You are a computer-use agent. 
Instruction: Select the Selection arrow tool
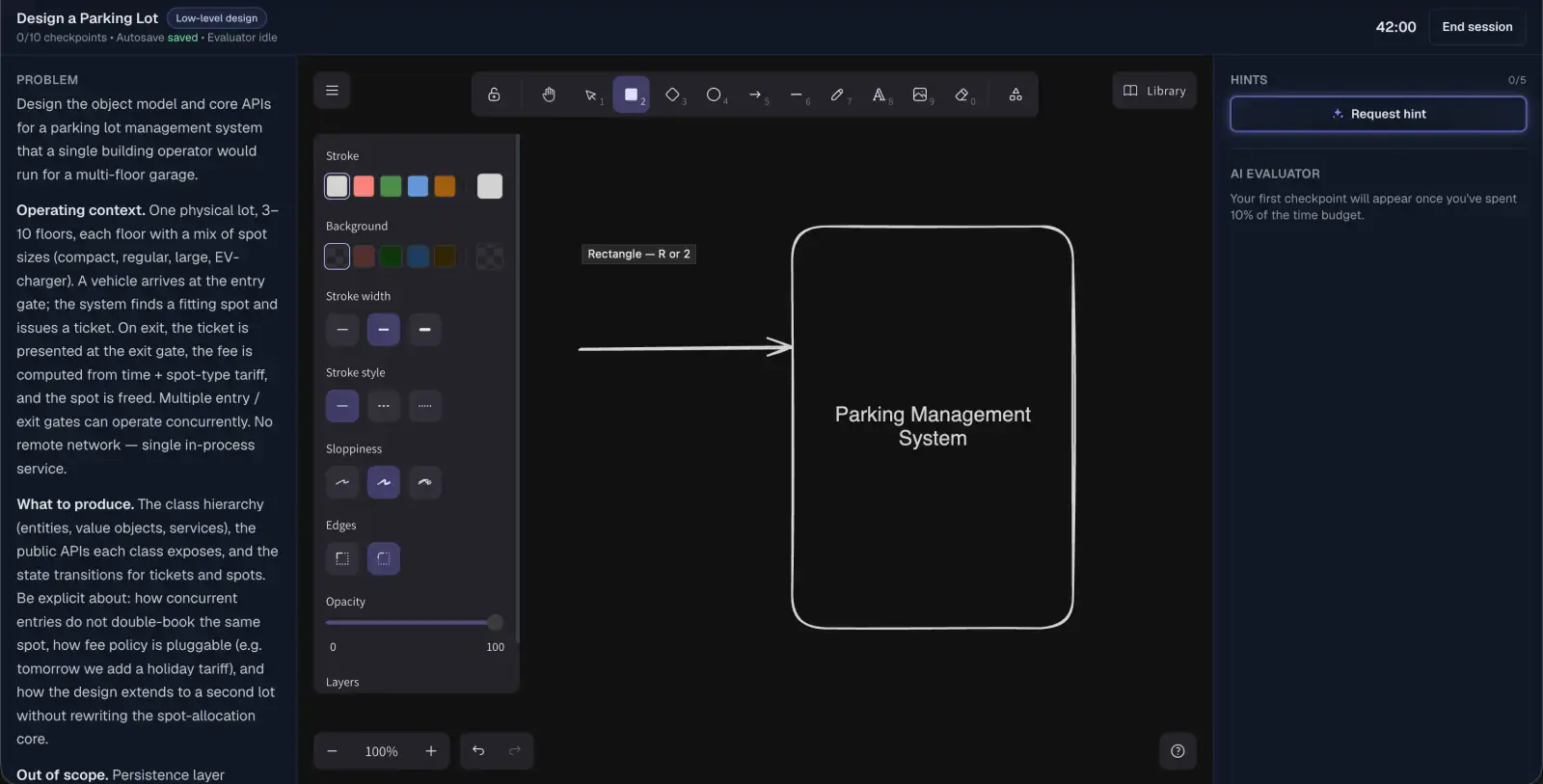(591, 95)
